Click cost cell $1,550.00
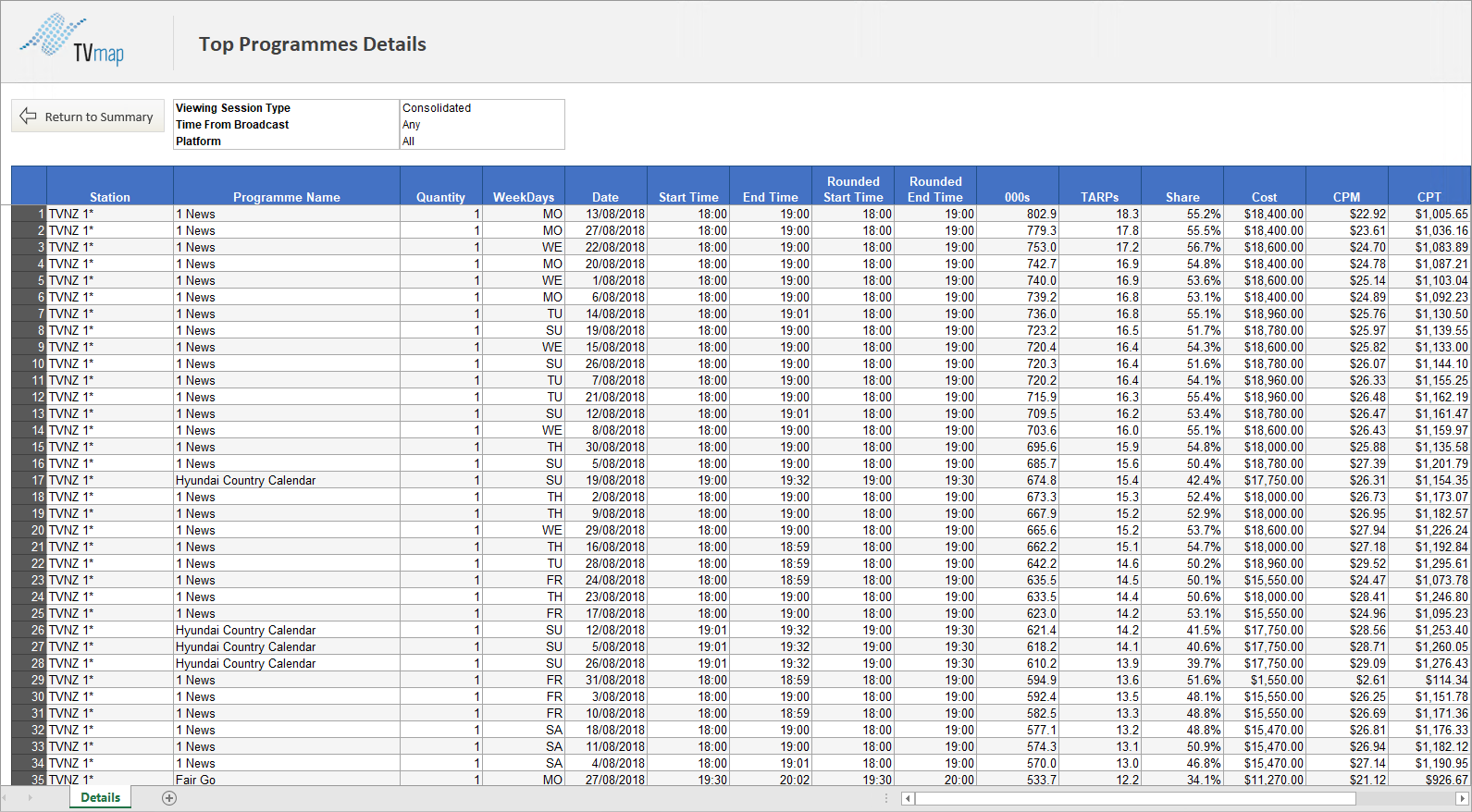Viewport: 1472px width, 812px height. (x=1265, y=680)
